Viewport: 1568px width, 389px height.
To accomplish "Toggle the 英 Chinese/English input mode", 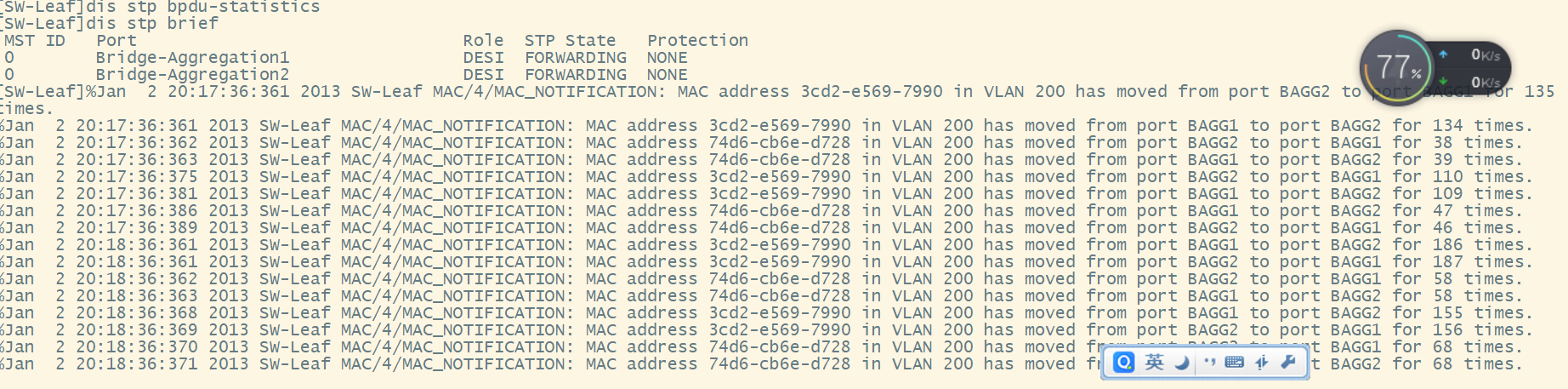I will [x=1154, y=363].
